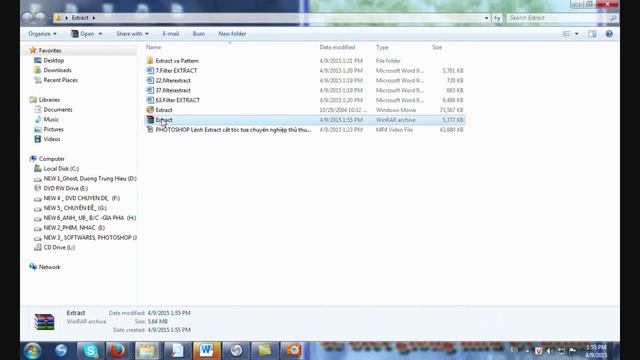Open DVD RW Drive (E:)
Screen dimensions: 640x360
pyautogui.click(x=65, y=188)
